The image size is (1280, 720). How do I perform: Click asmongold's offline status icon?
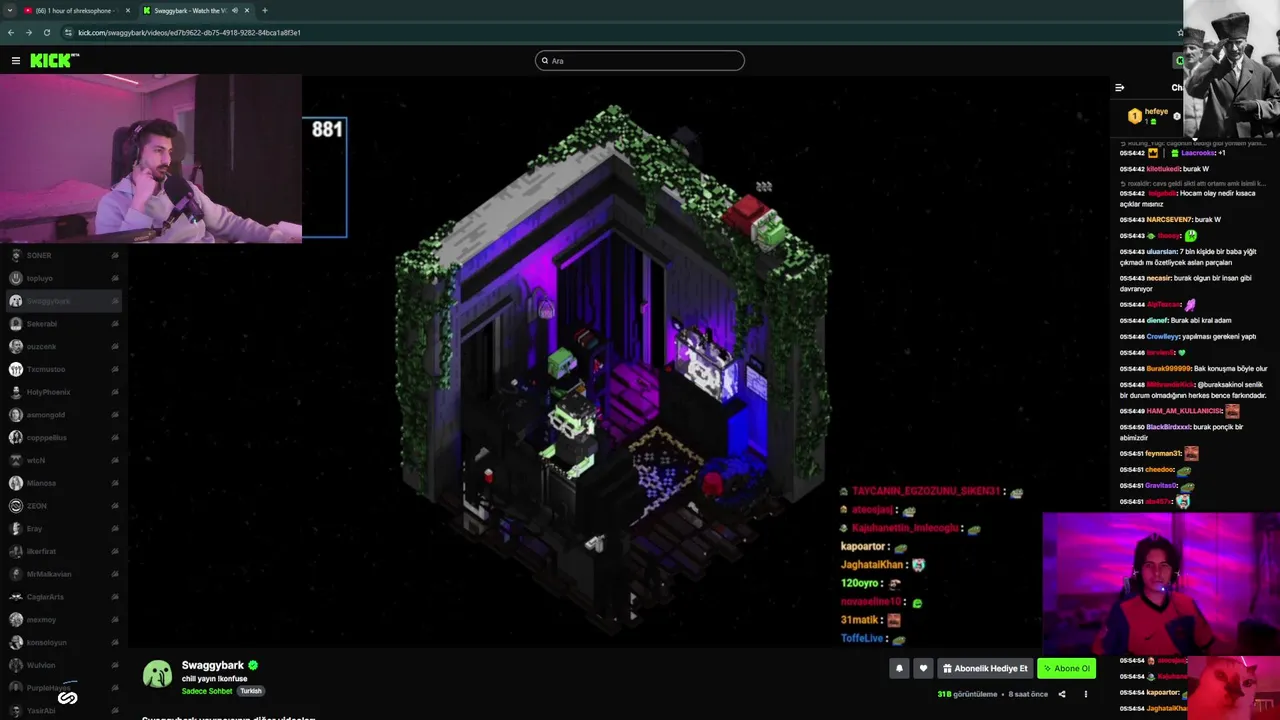click(115, 415)
